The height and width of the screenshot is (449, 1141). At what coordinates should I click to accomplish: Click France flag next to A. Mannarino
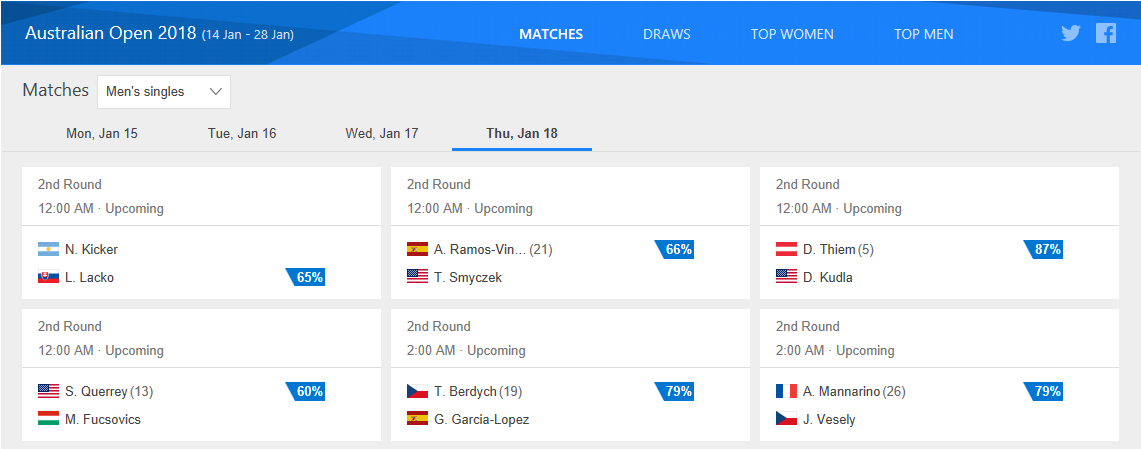point(786,391)
